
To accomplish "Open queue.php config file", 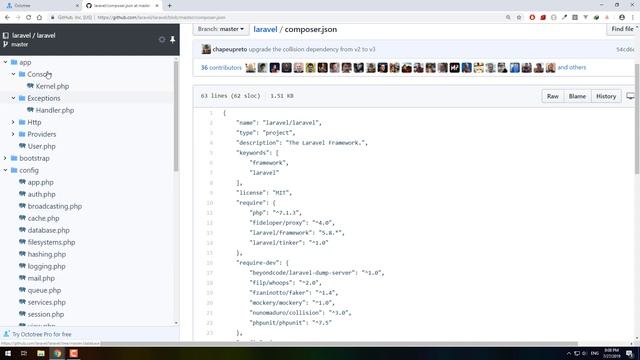I will tap(44, 290).
